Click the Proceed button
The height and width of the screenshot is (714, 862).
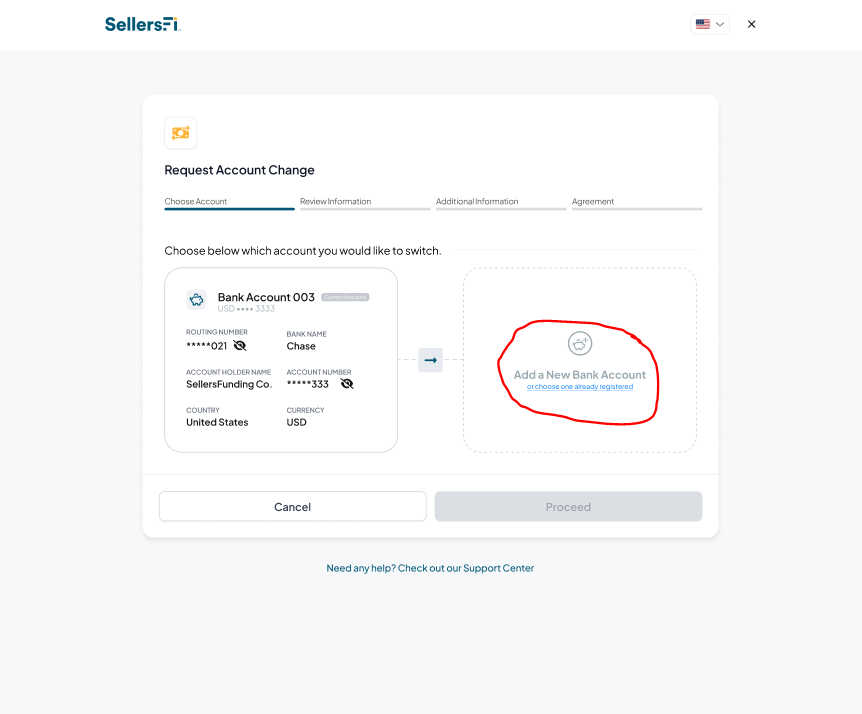(568, 506)
